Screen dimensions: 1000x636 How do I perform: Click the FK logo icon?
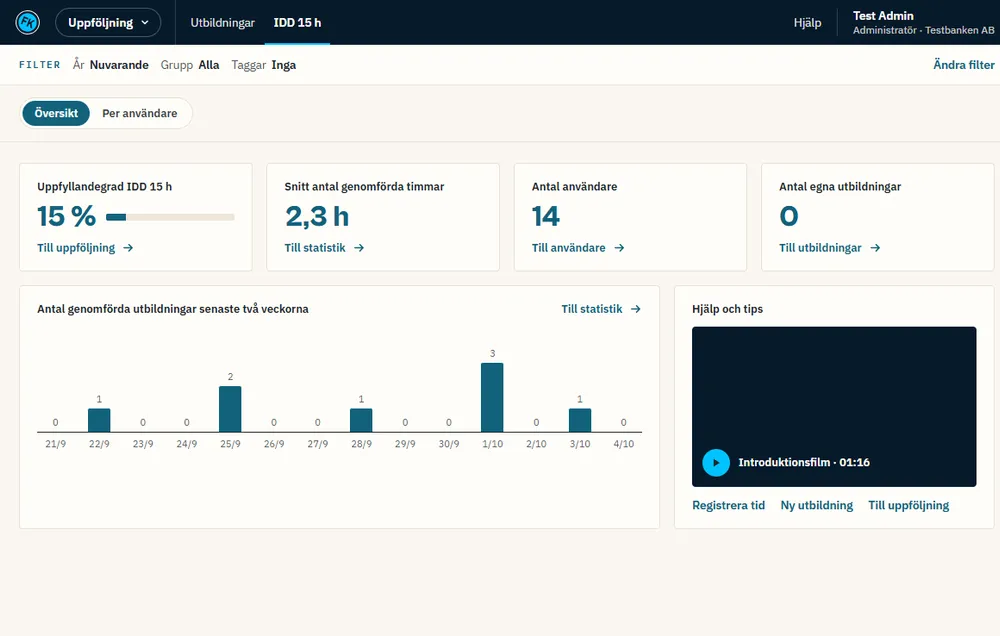[x=27, y=22]
